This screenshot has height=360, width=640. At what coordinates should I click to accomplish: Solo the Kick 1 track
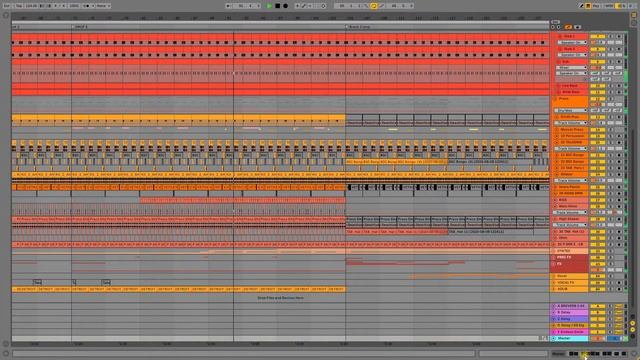[x=611, y=36]
